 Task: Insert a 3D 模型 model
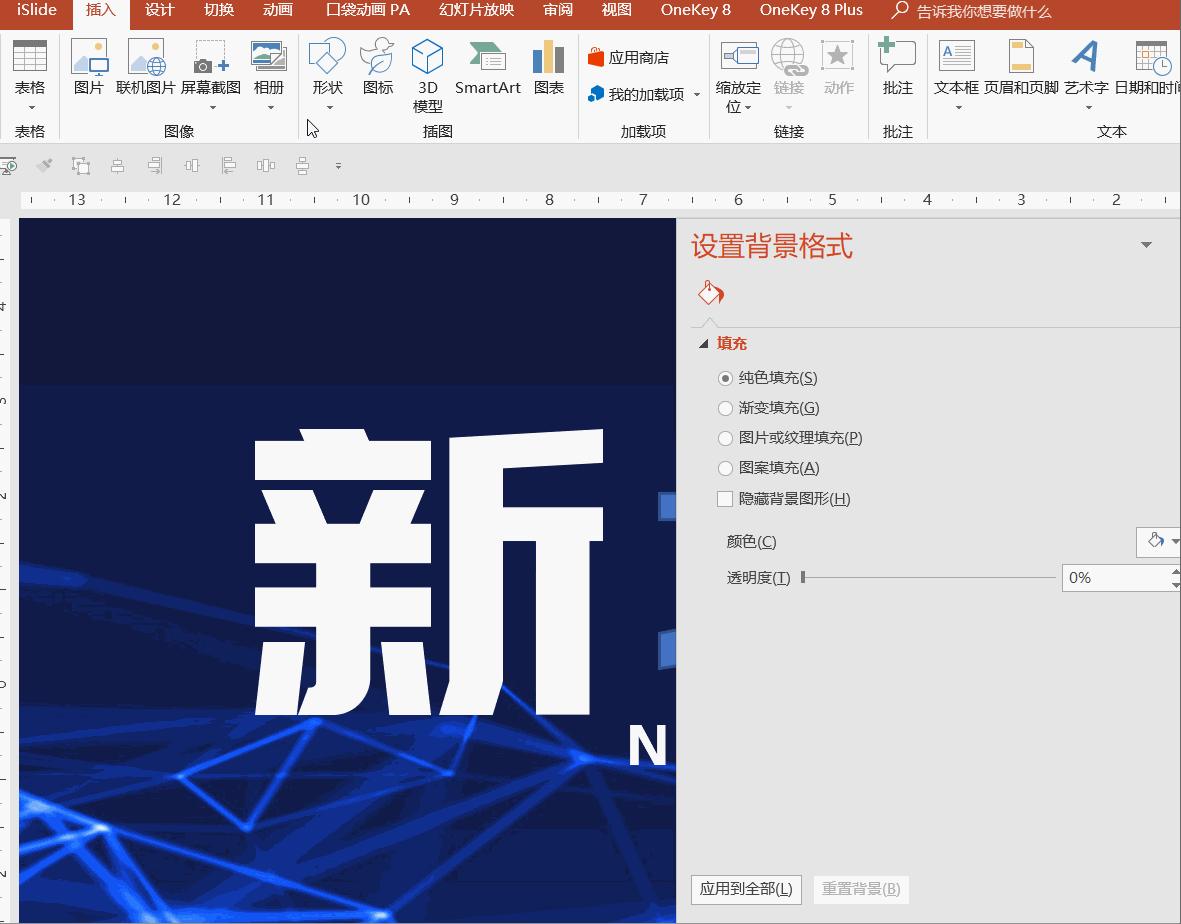tap(427, 68)
